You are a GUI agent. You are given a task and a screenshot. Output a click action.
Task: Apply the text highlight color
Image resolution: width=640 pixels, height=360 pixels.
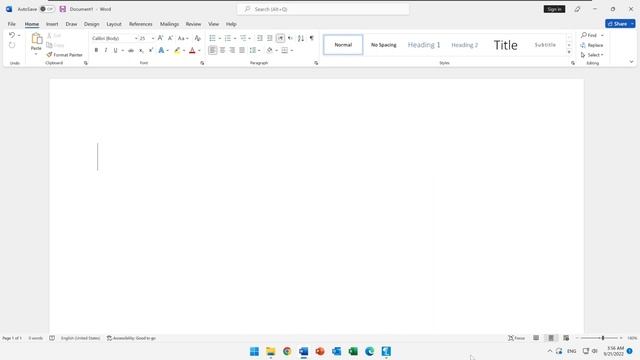(177, 50)
